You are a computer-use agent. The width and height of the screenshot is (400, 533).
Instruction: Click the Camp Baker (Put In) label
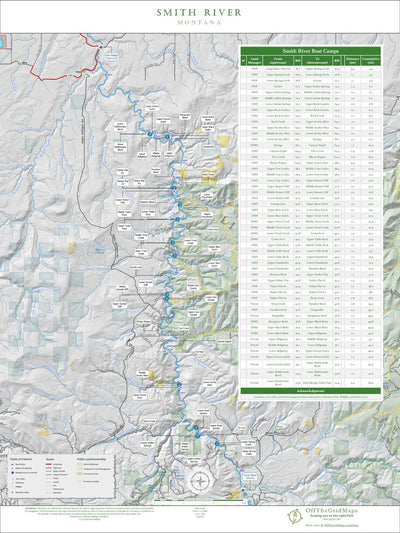[250, 477]
